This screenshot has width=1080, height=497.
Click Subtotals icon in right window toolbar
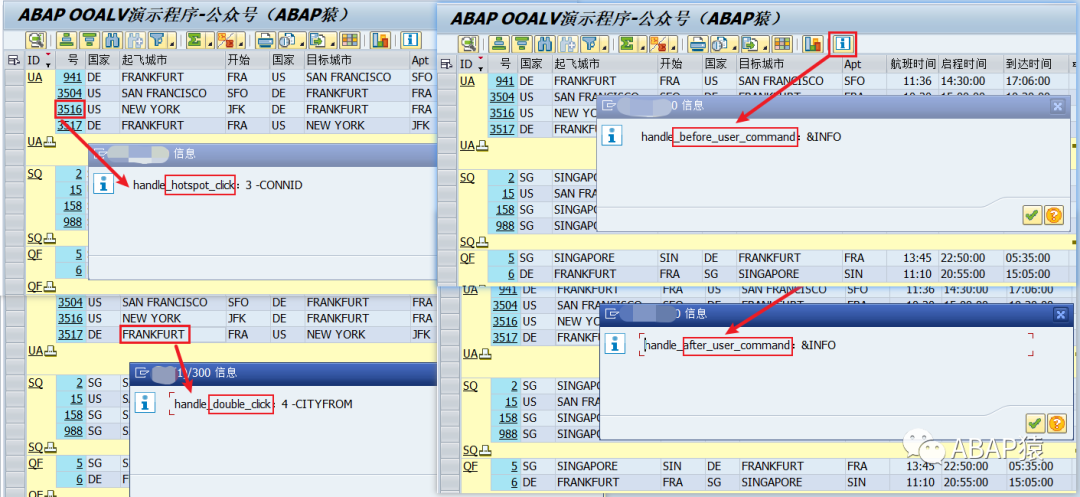658,44
